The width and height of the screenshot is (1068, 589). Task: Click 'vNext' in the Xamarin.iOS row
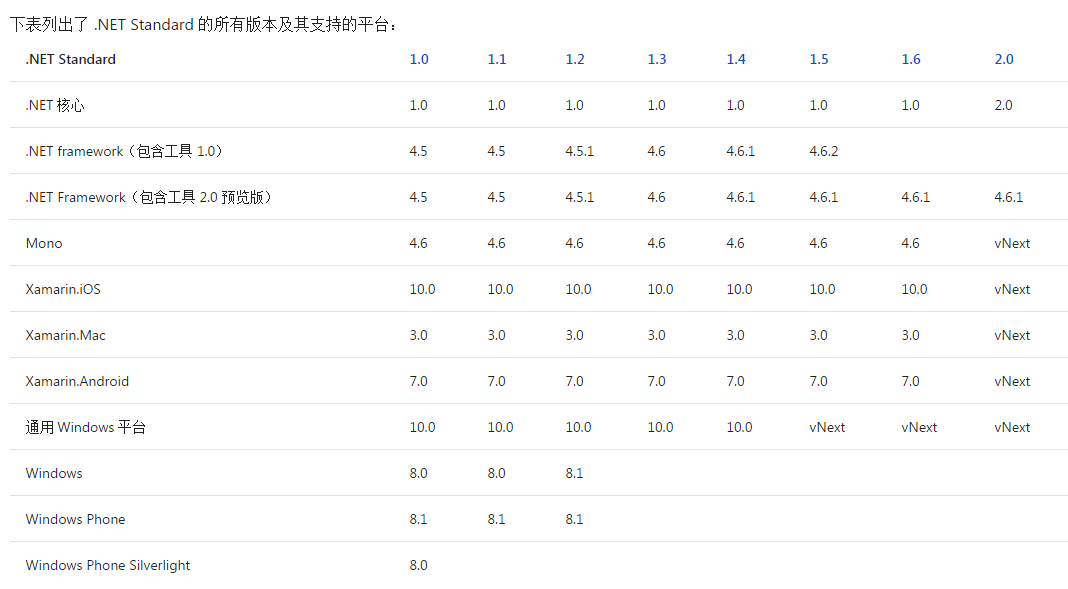click(x=1012, y=289)
